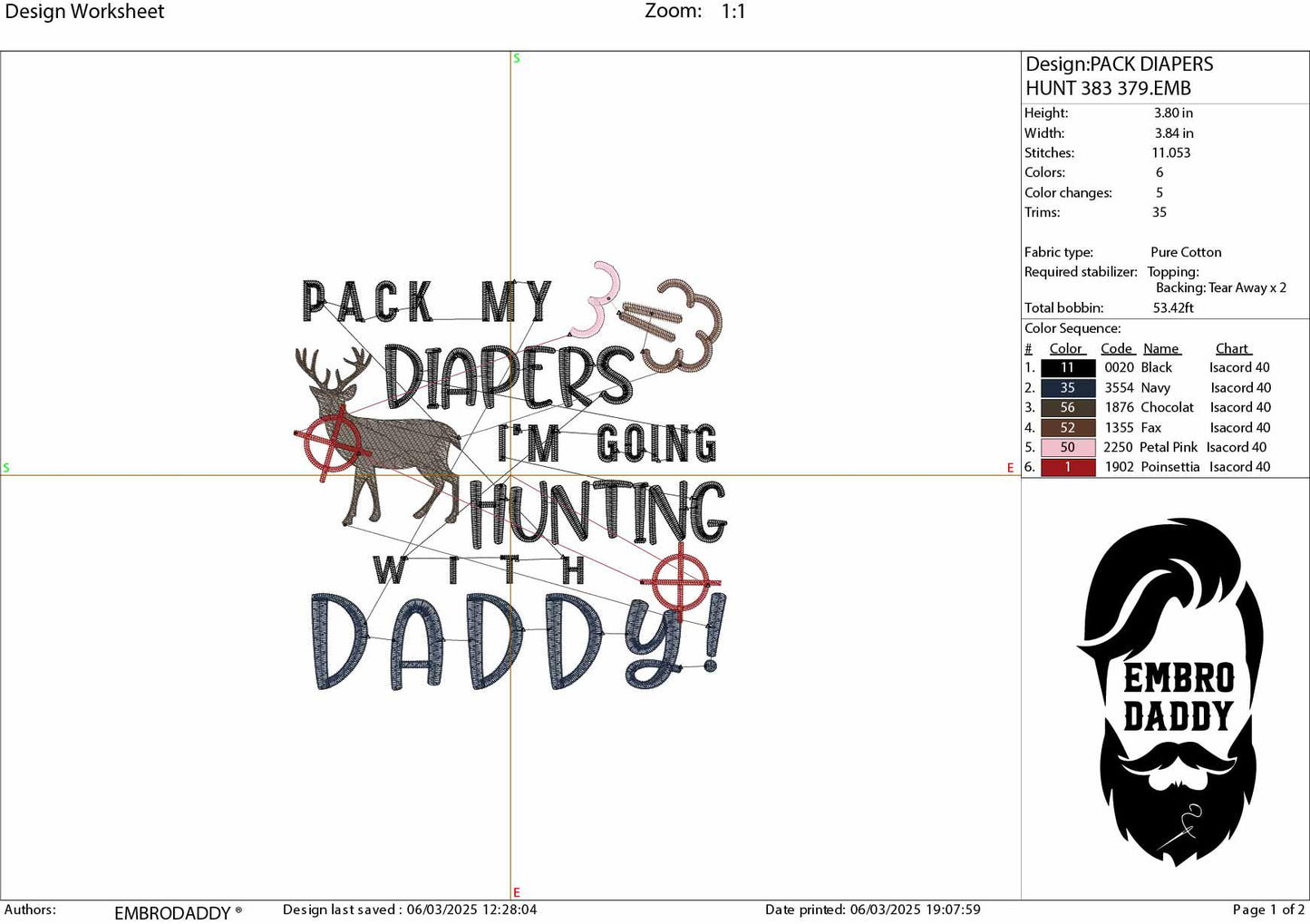Click the 'Chart' column header
The width and height of the screenshot is (1310, 924).
point(1233,349)
